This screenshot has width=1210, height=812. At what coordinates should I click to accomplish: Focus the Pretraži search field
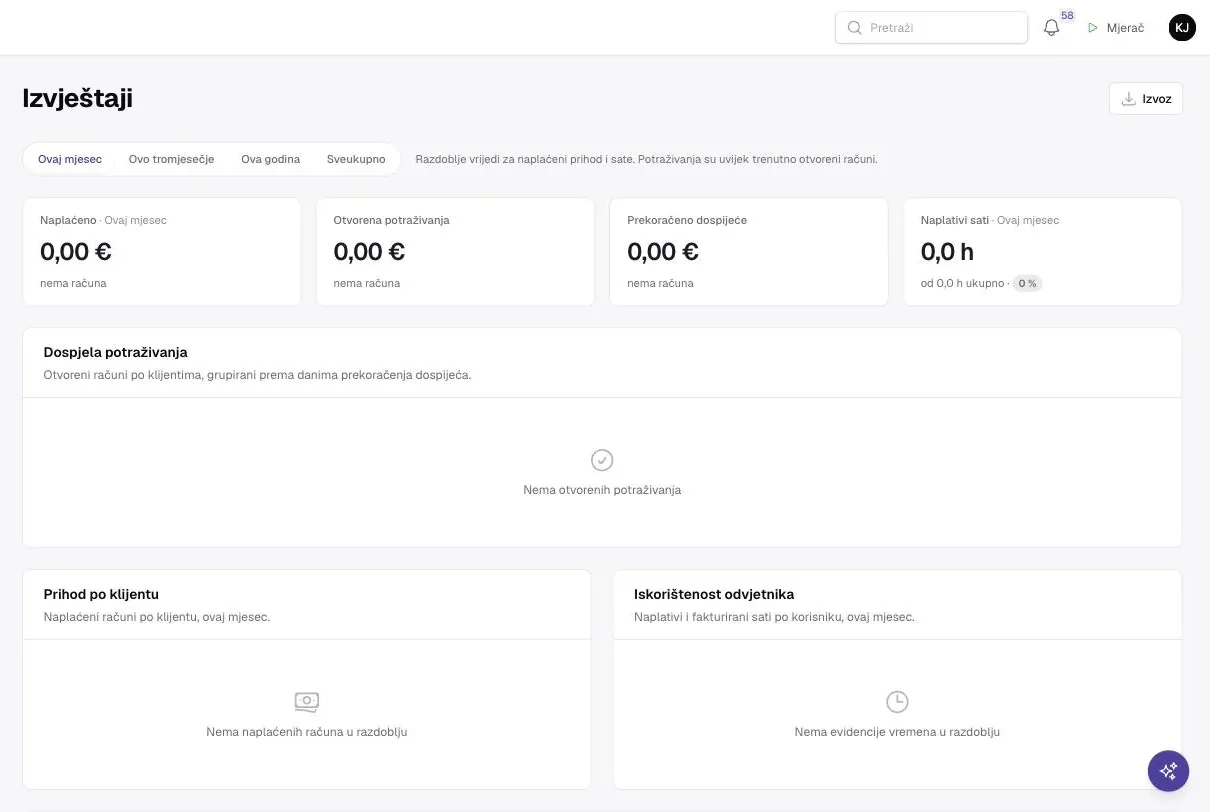pos(931,28)
